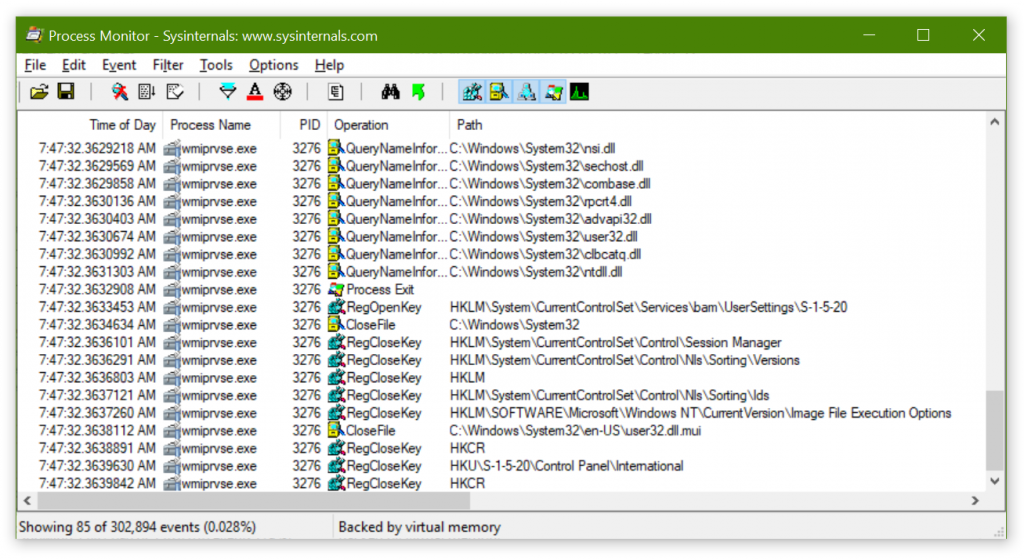Select the user32.dll.mui CloseFile row
1024x560 pixels.
501,430
